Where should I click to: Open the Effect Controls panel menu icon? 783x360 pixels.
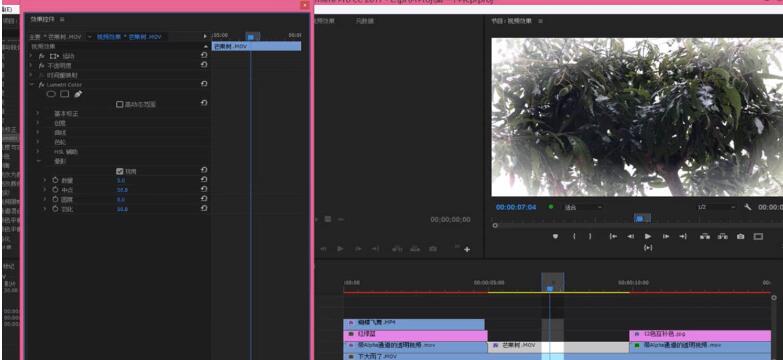[x=62, y=19]
